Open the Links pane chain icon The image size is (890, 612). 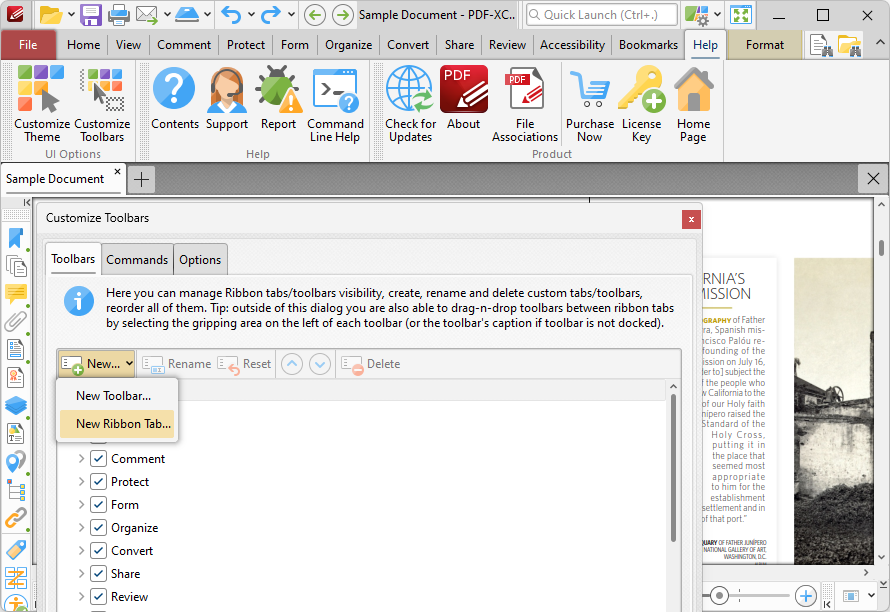pos(16,517)
